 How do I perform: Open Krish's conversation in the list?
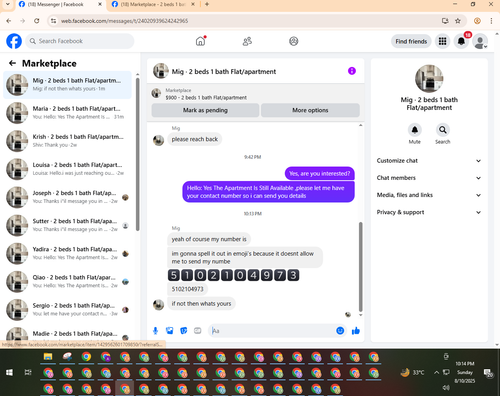point(68,141)
